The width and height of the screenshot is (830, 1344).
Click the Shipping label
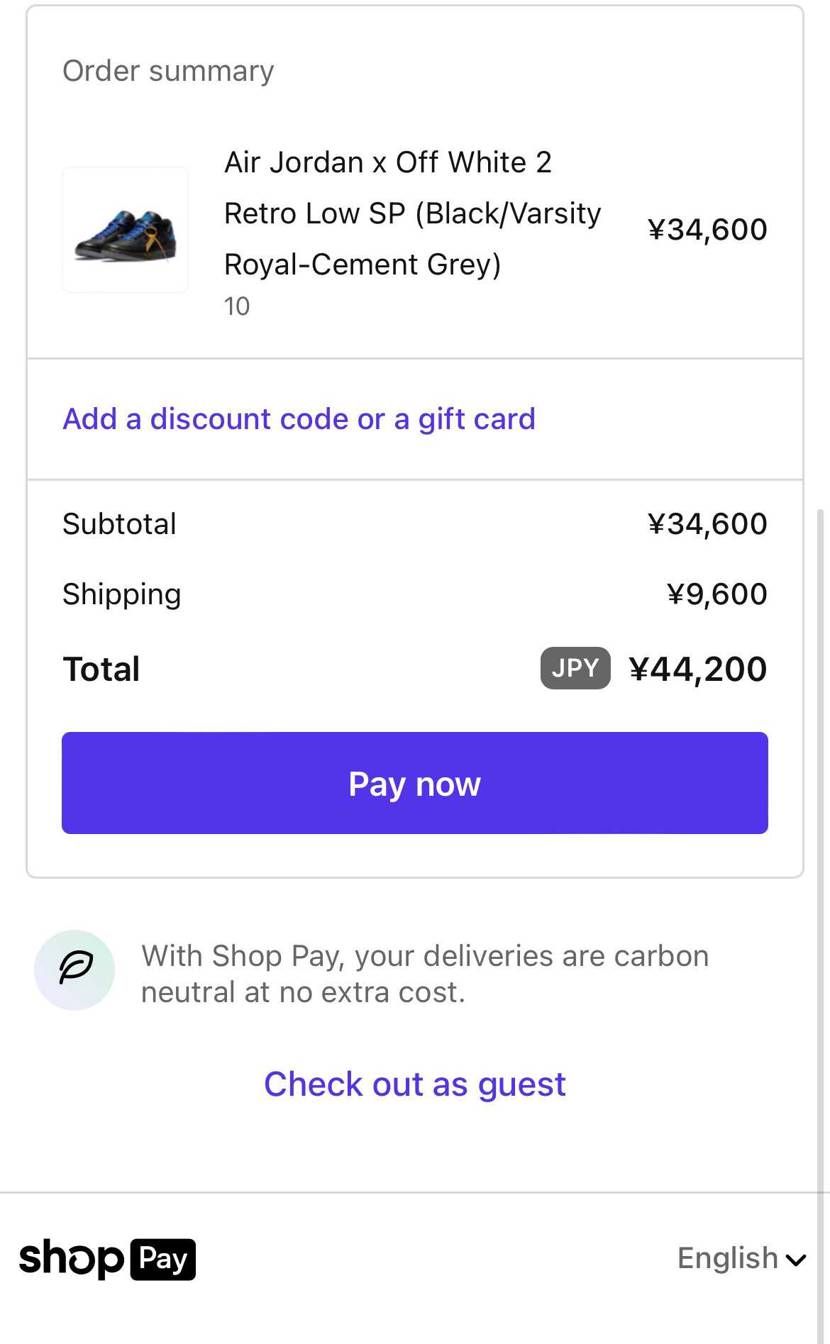(x=121, y=594)
